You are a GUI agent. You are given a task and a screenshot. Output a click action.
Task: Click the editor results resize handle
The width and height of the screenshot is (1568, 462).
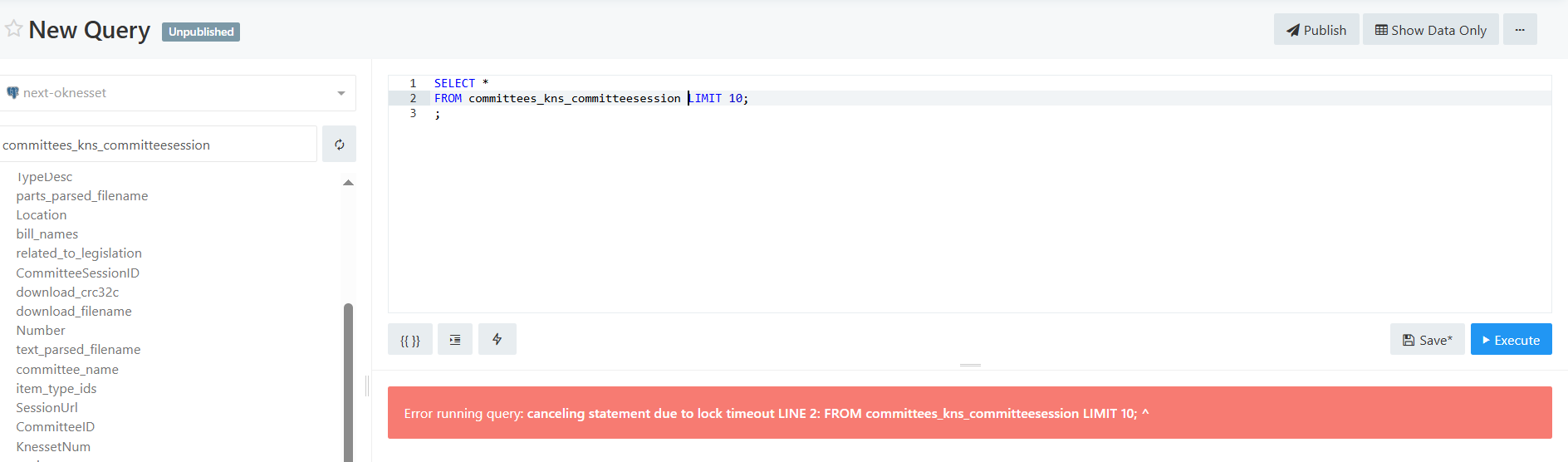click(970, 365)
